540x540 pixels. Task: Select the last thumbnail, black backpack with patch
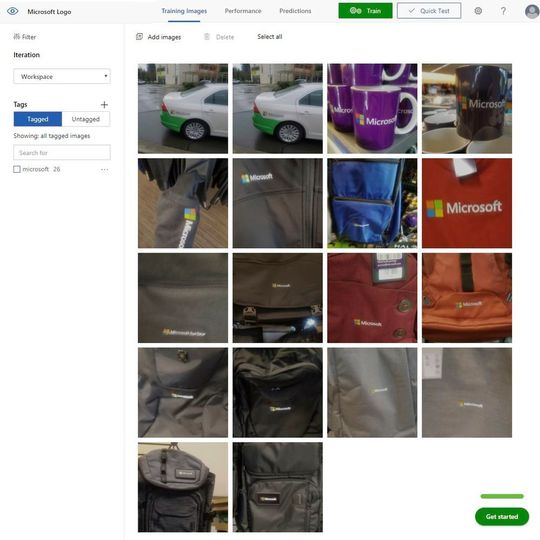[278, 487]
